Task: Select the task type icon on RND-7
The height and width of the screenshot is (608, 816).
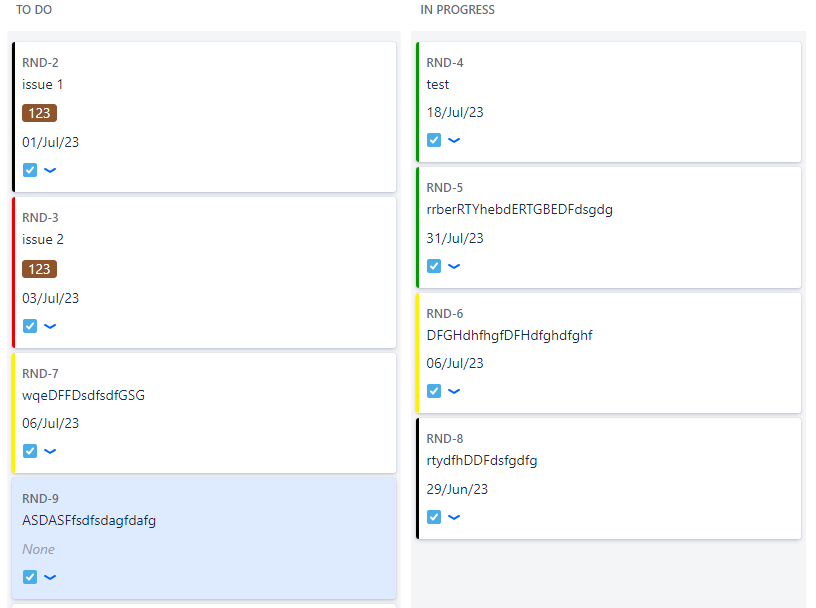Action: point(31,451)
